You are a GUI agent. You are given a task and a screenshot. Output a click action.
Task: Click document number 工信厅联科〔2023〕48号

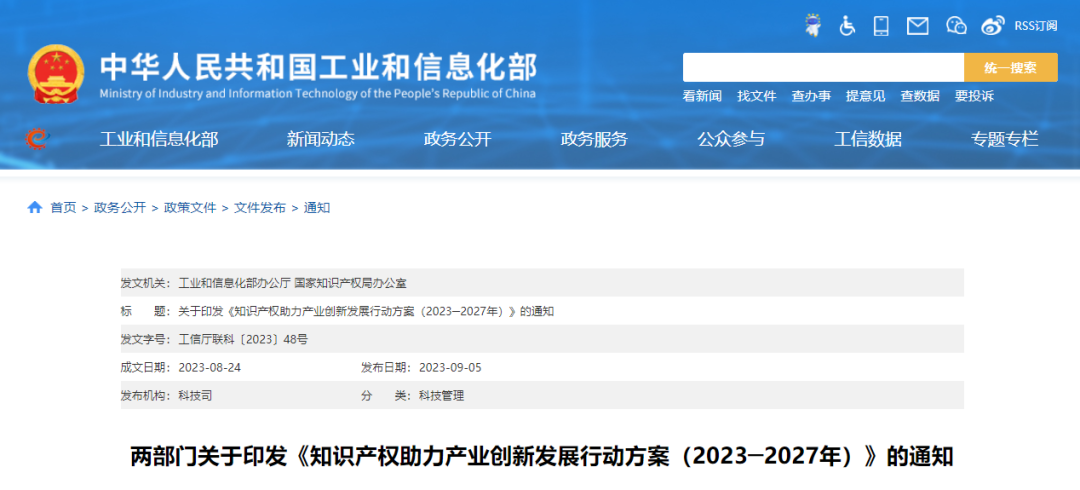click(x=243, y=339)
